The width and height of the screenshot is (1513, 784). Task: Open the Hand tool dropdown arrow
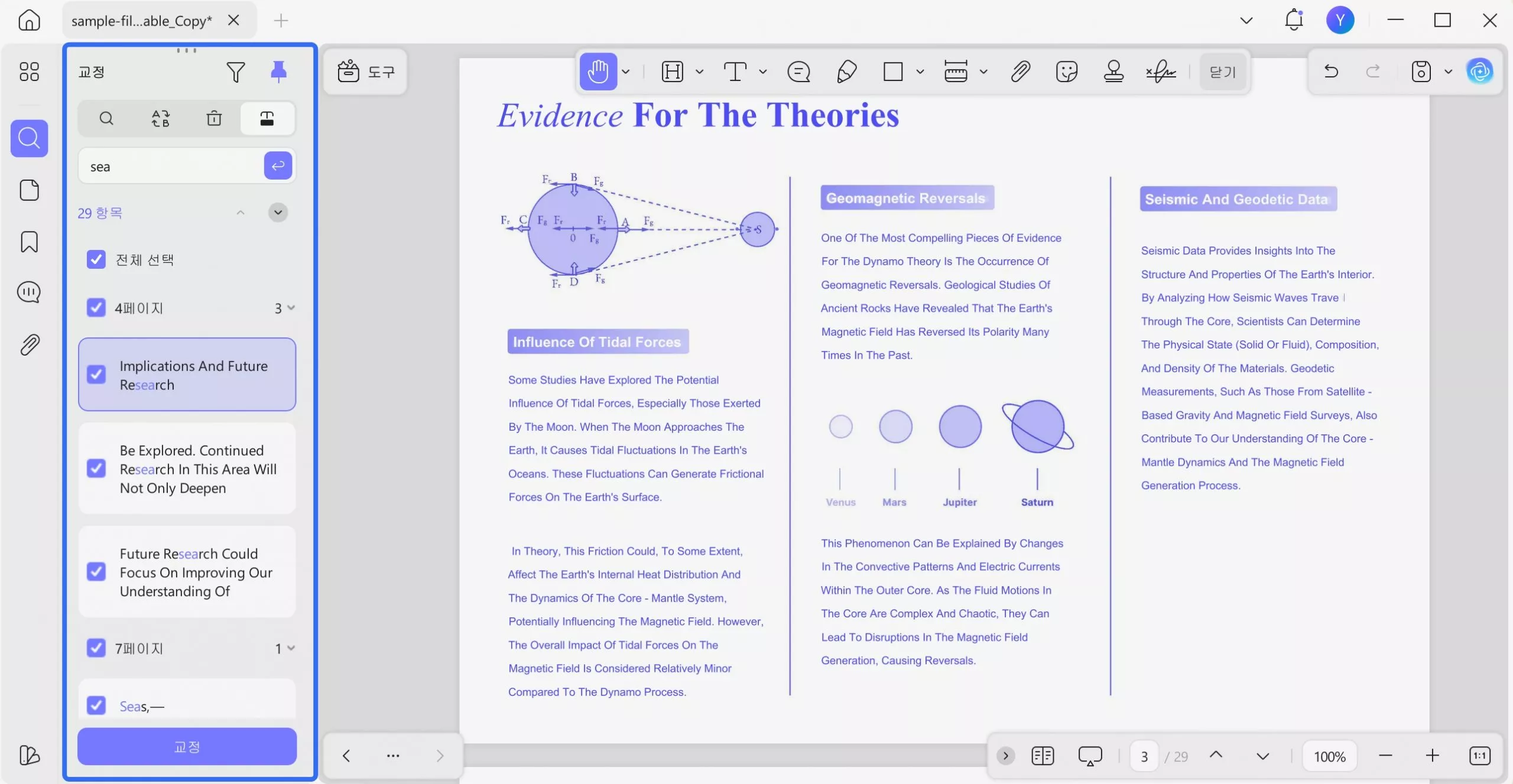[626, 72]
